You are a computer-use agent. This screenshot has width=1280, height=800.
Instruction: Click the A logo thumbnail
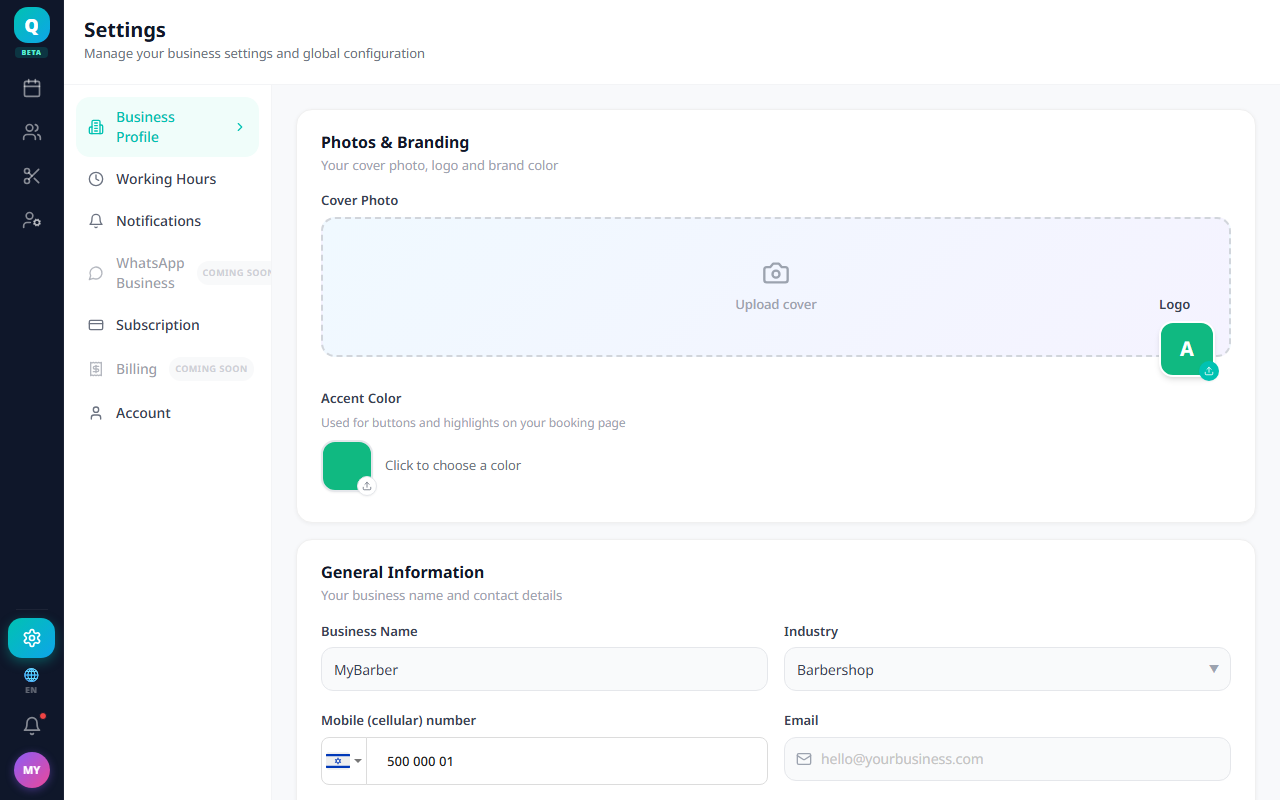coord(1187,349)
